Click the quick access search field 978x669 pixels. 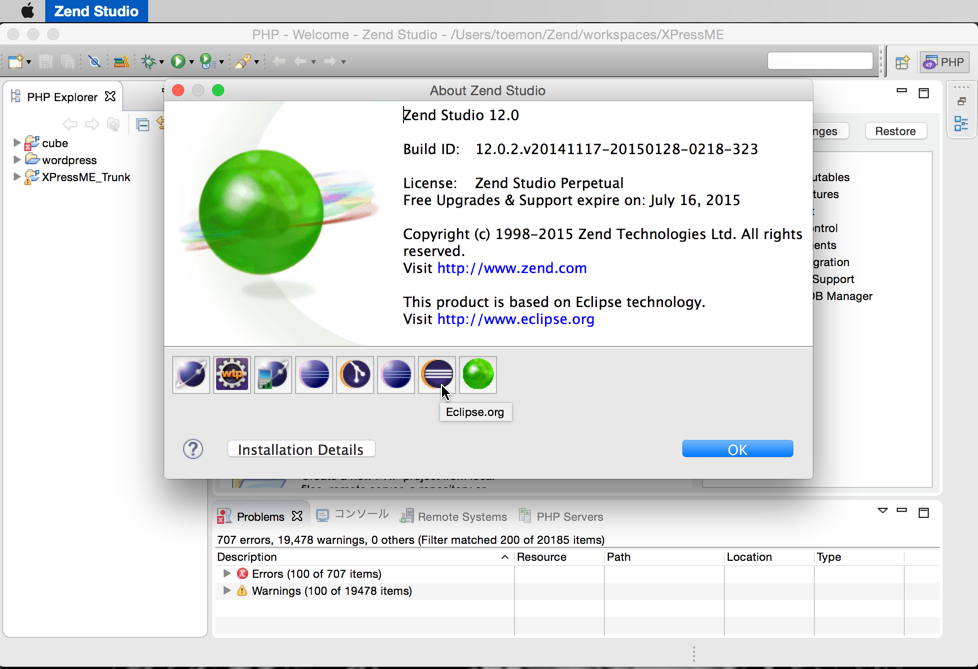(x=820, y=61)
